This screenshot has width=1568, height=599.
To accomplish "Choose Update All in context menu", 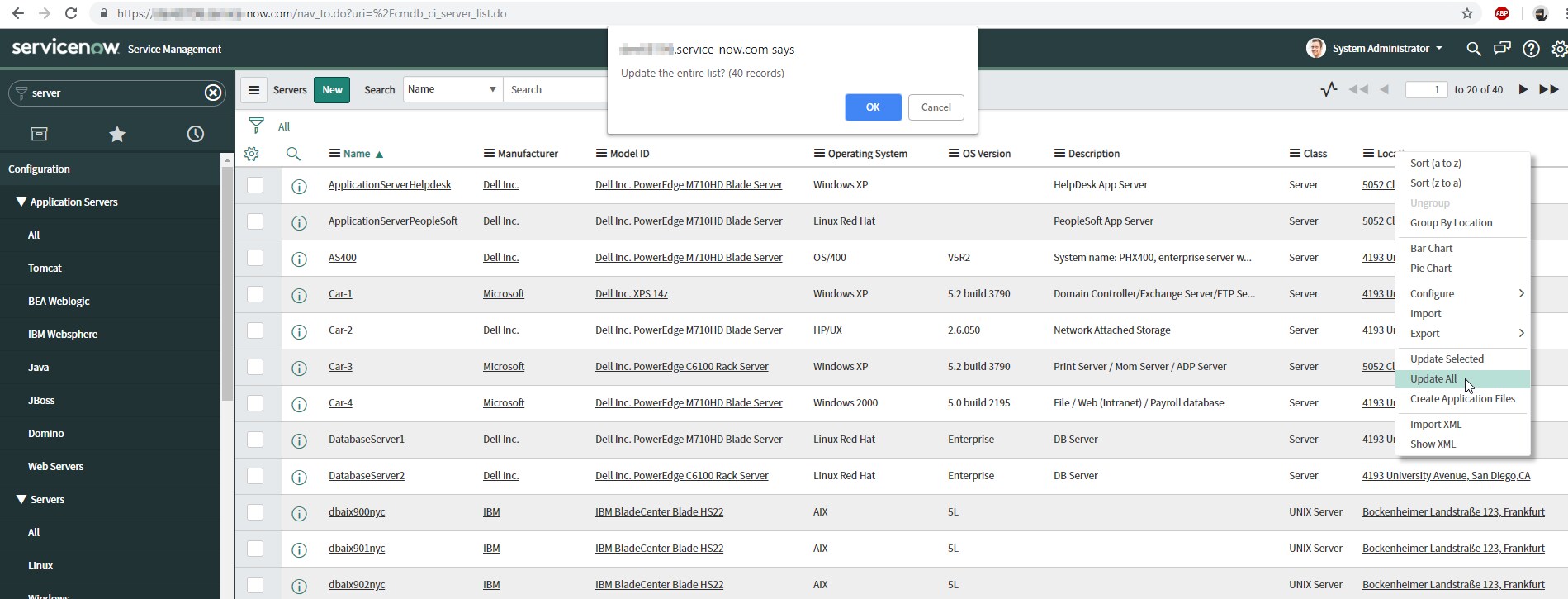I will [x=1462, y=378].
